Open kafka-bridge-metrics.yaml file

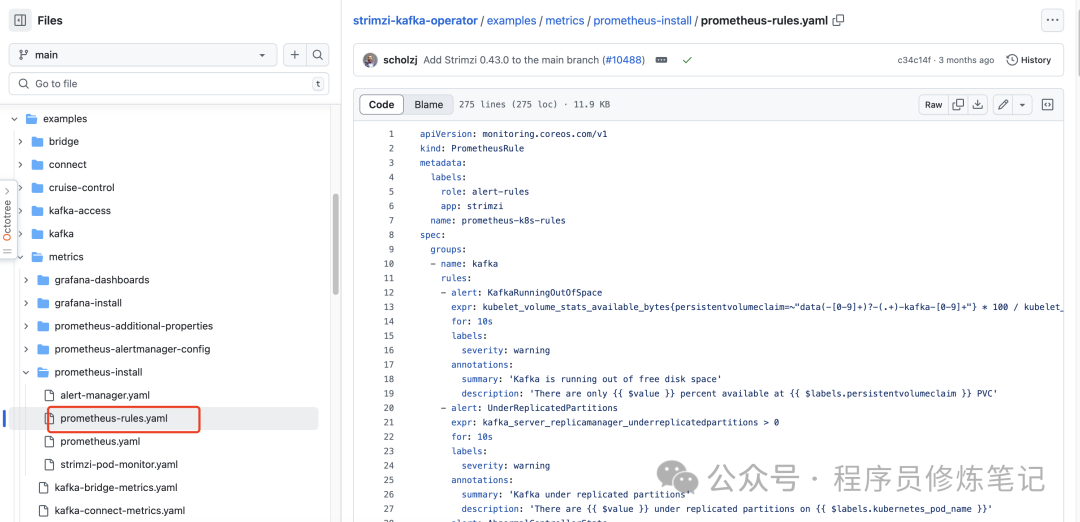(114, 488)
